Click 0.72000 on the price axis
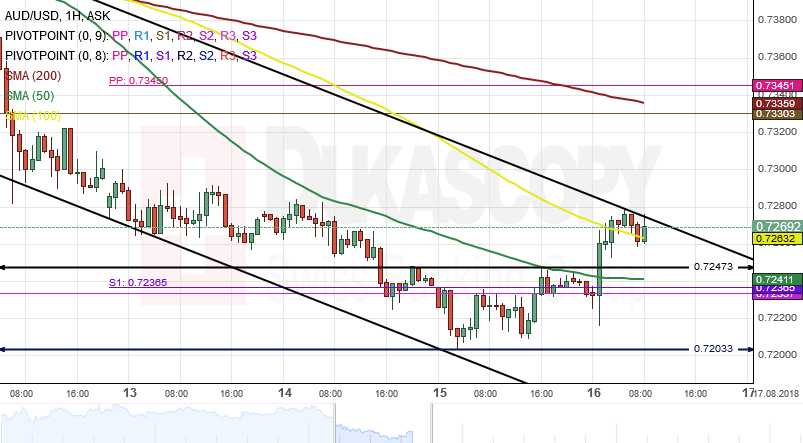Screen dimensions: 803x443 [x=777, y=354]
